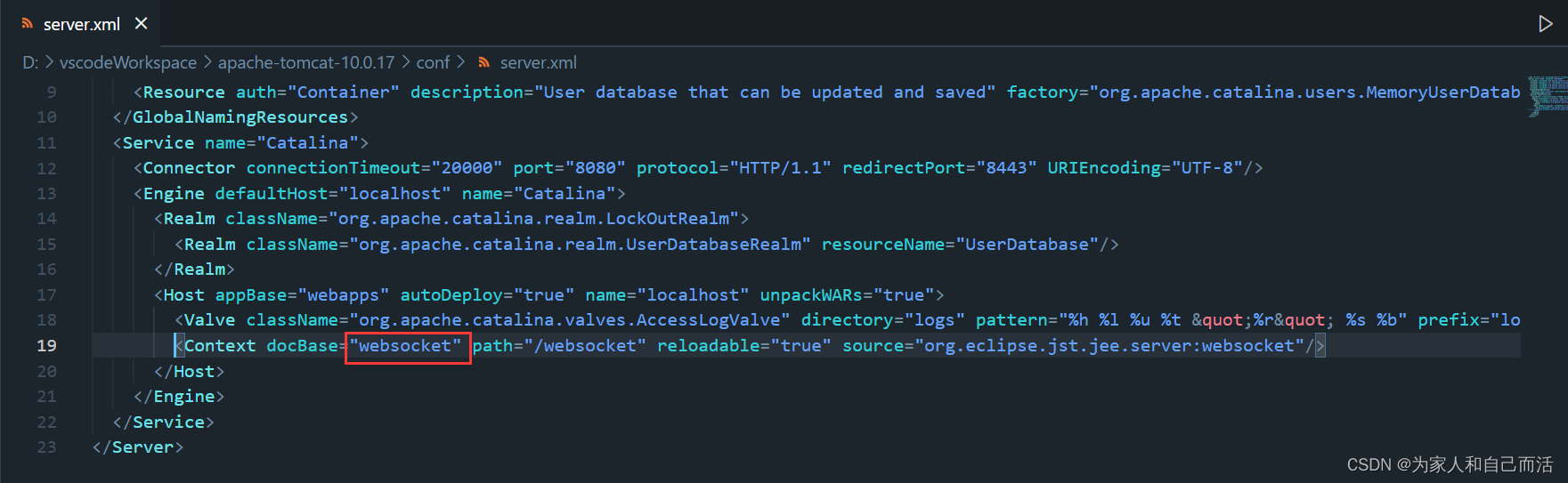Viewport: 1568px width, 483px height.
Task: Click line number 12 in gutter
Action: (x=47, y=168)
